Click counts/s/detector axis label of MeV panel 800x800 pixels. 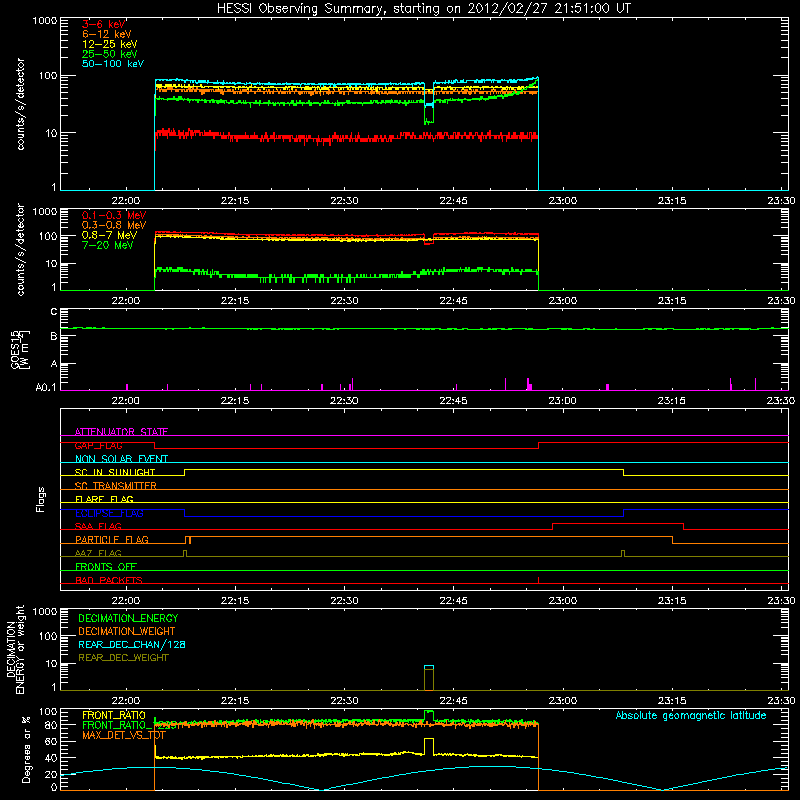pyautogui.click(x=20, y=249)
